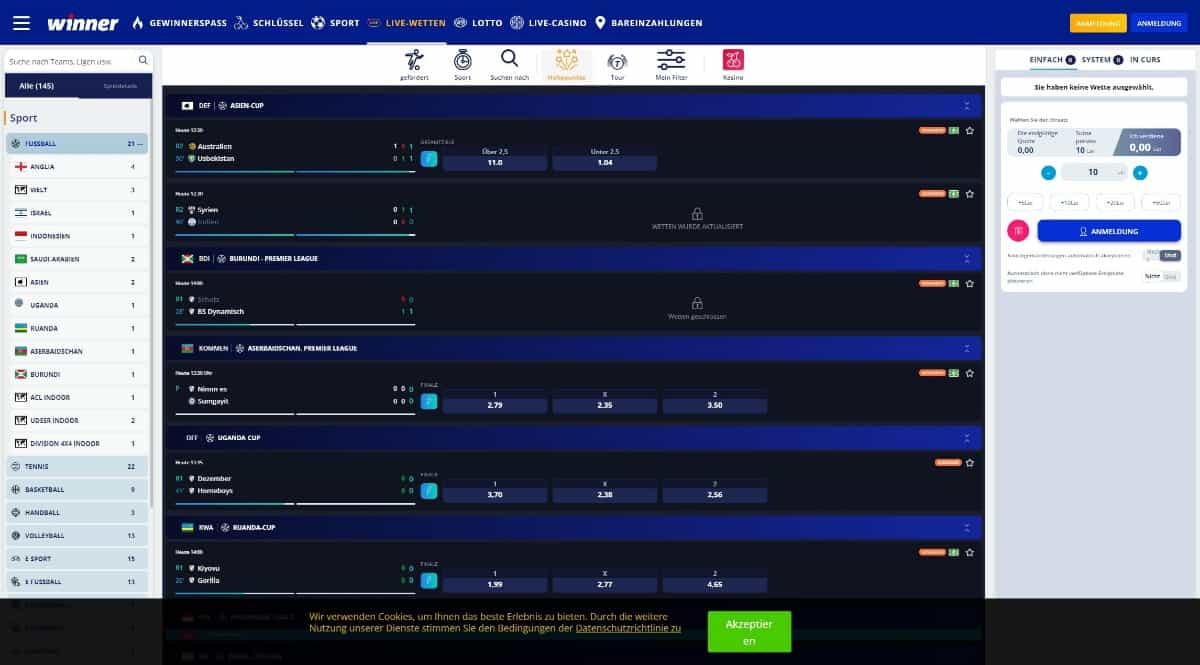The height and width of the screenshot is (665, 1200).
Task: Select odds 2.79 for Aserbaidschan match
Action: pos(494,406)
